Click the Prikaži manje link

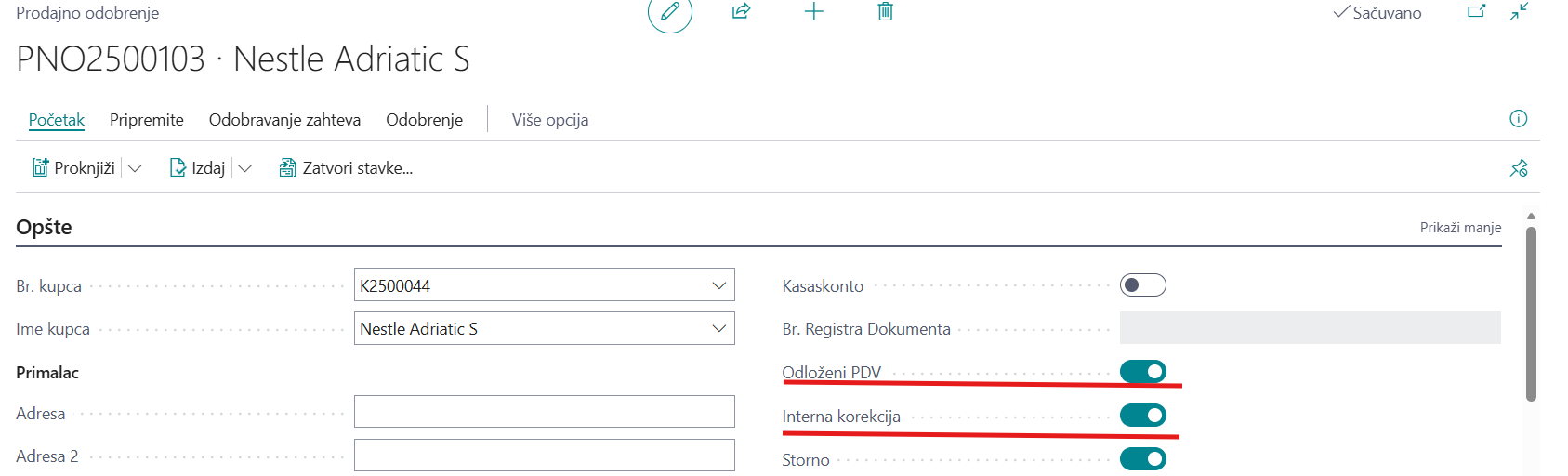(1460, 228)
